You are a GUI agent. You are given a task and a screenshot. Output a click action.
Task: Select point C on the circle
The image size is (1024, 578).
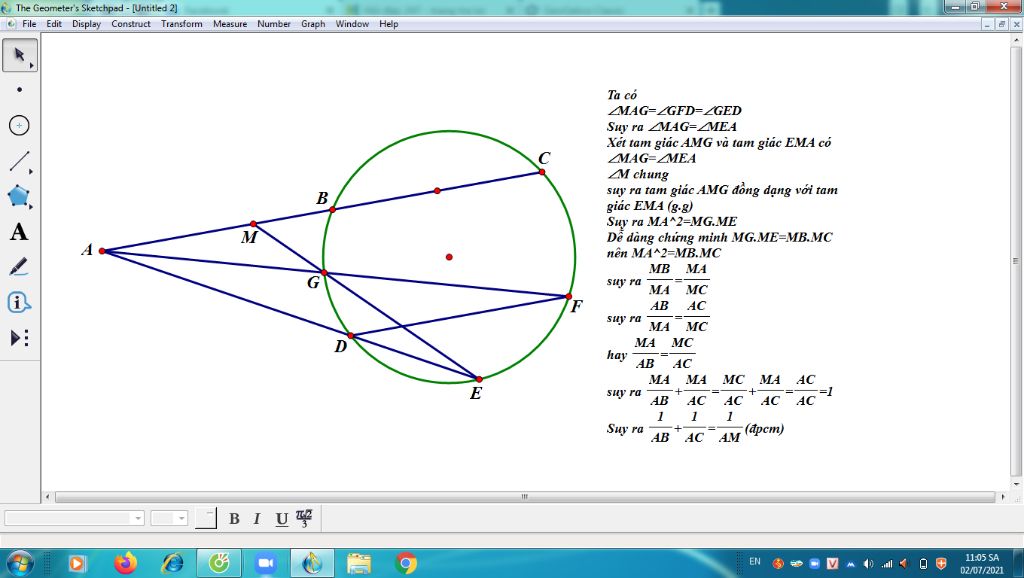[x=542, y=172]
